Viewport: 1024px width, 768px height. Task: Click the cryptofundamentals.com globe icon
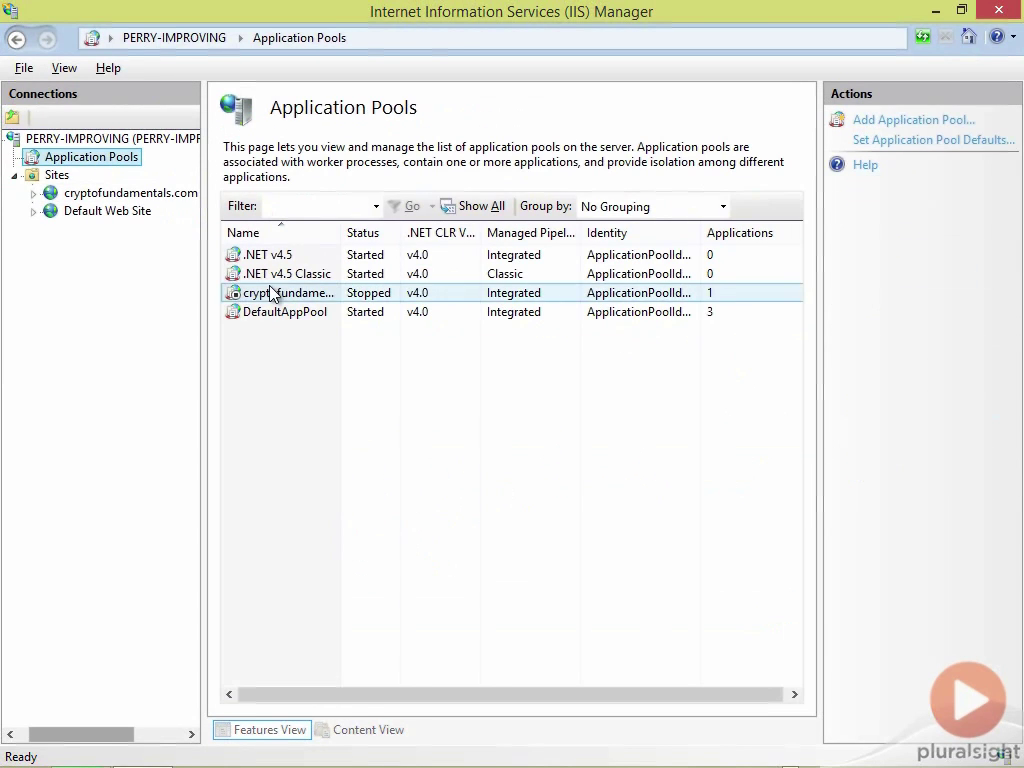pyautogui.click(x=50, y=193)
